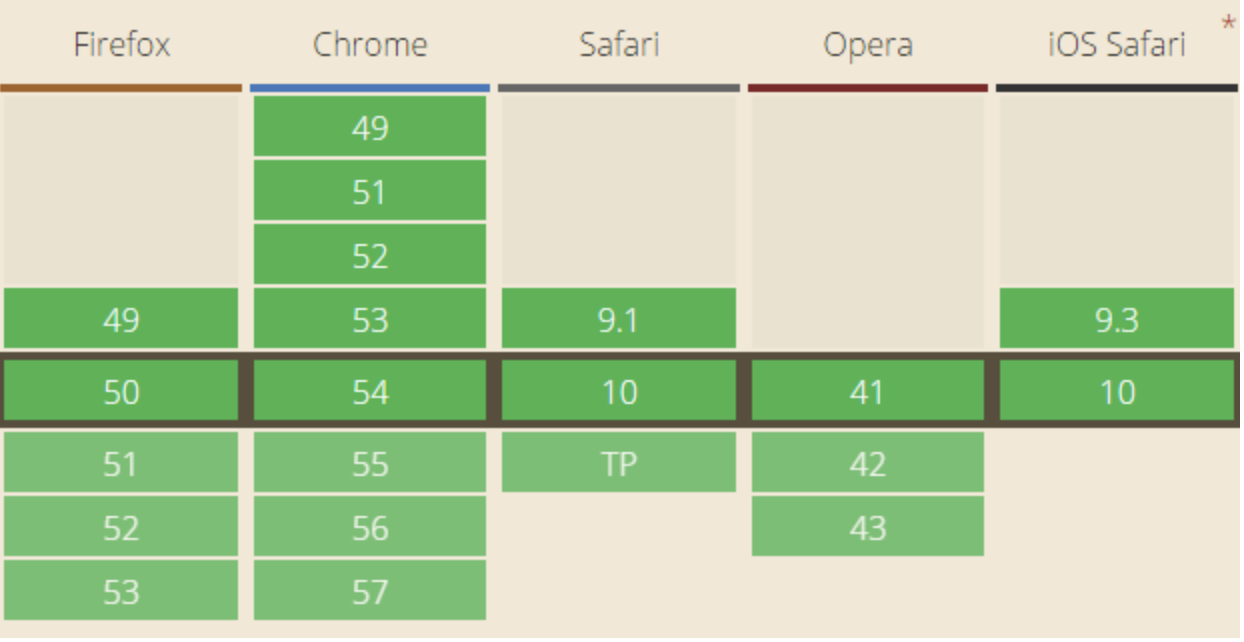This screenshot has width=1244, height=642.
Task: Select the Chrome 52 version cell
Action: (370, 256)
